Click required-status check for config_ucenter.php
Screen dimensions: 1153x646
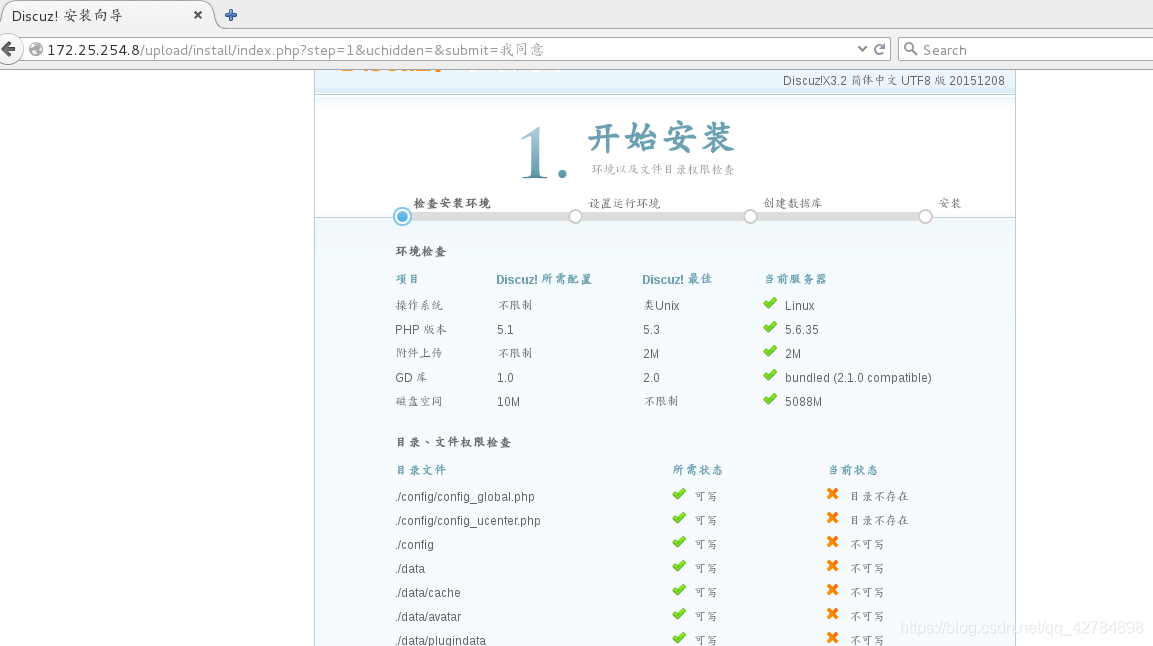[679, 518]
